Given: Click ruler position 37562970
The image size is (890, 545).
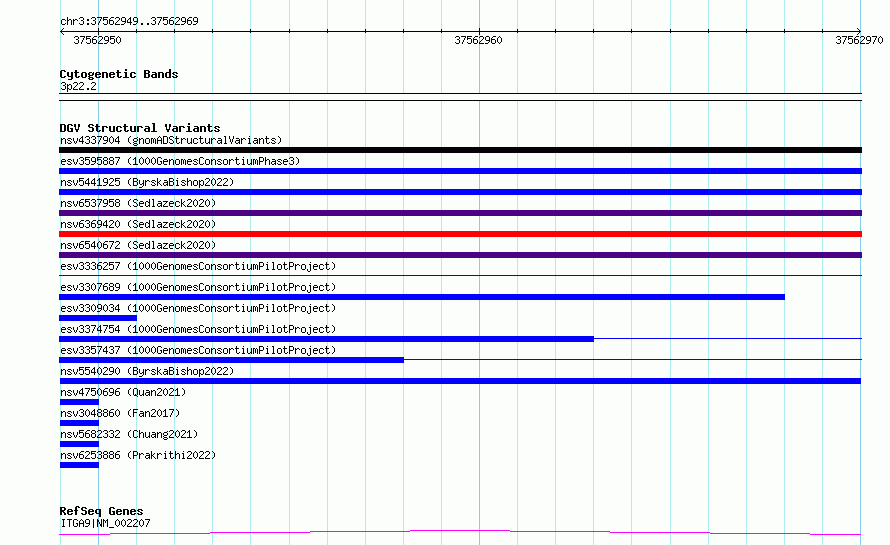Looking at the screenshot, I should (859, 40).
